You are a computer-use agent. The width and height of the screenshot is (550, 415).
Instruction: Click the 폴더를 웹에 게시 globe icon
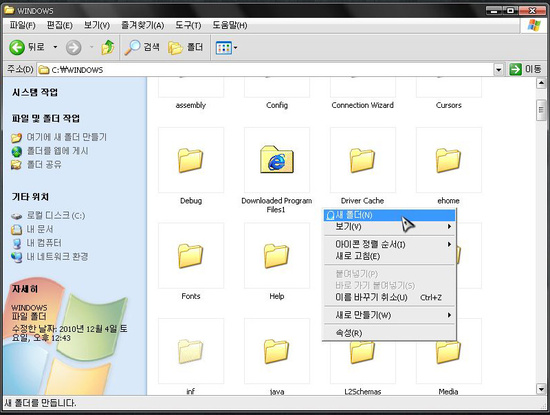pyautogui.click(x=16, y=151)
